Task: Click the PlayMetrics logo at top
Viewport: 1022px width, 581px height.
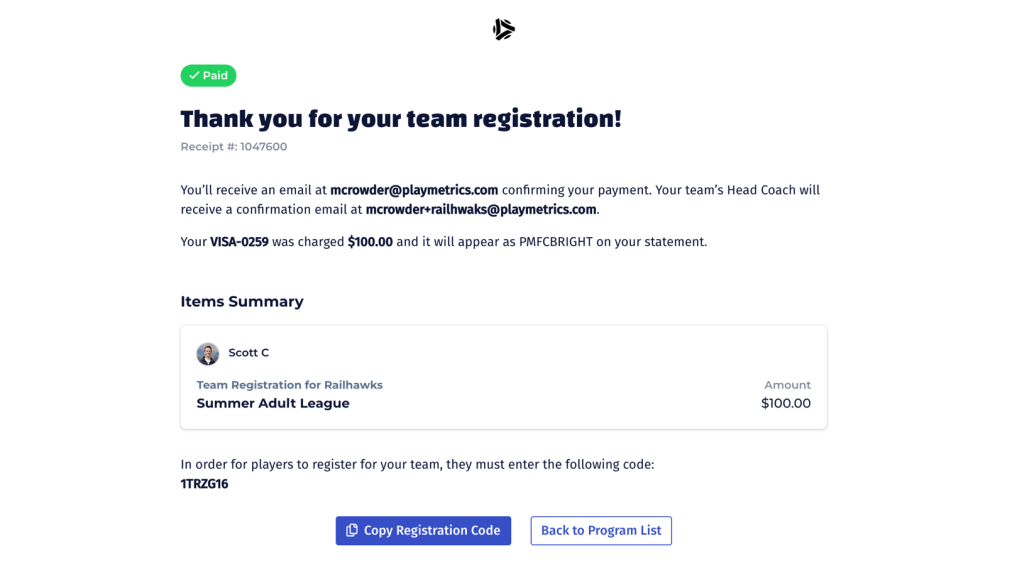Action: [x=504, y=30]
